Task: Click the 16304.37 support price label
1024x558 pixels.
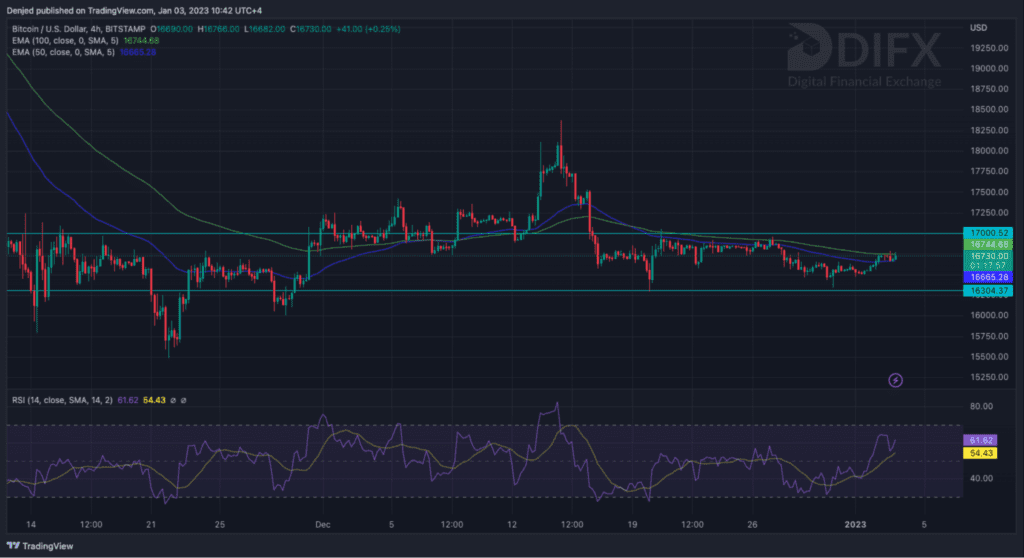Action: pos(987,290)
